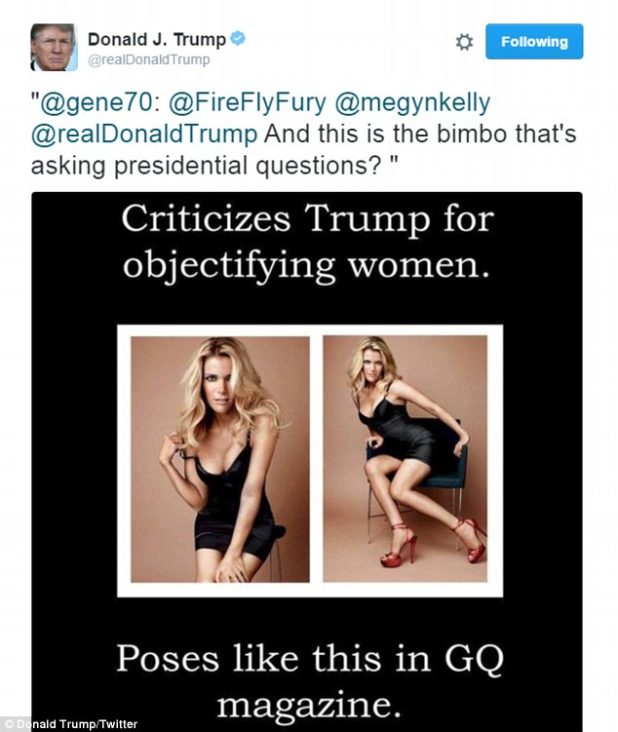
Task: Click 'objectifying women.' in the meme heading
Action: pos(307,268)
